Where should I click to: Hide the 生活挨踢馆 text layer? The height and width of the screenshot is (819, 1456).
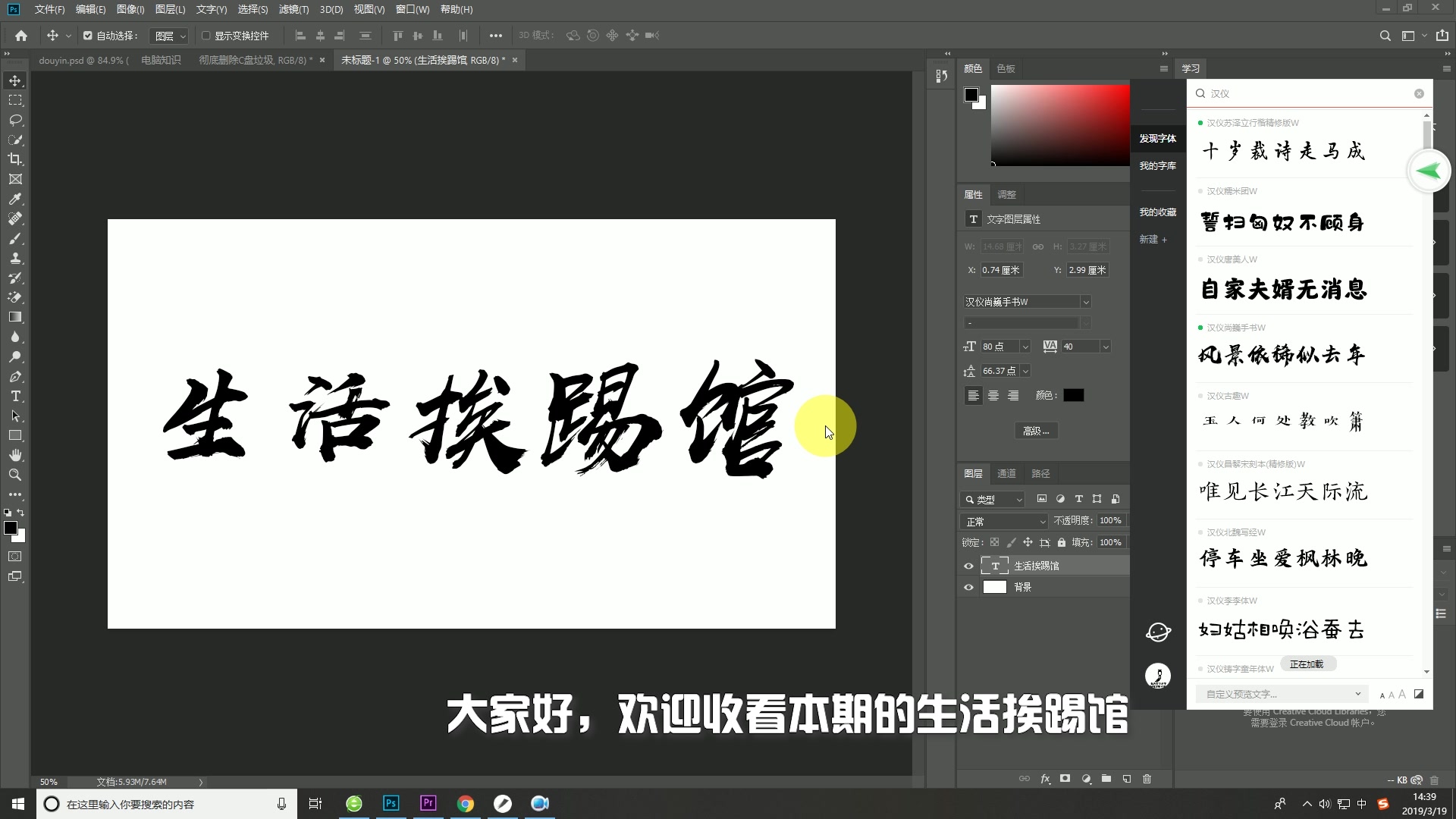click(x=968, y=566)
